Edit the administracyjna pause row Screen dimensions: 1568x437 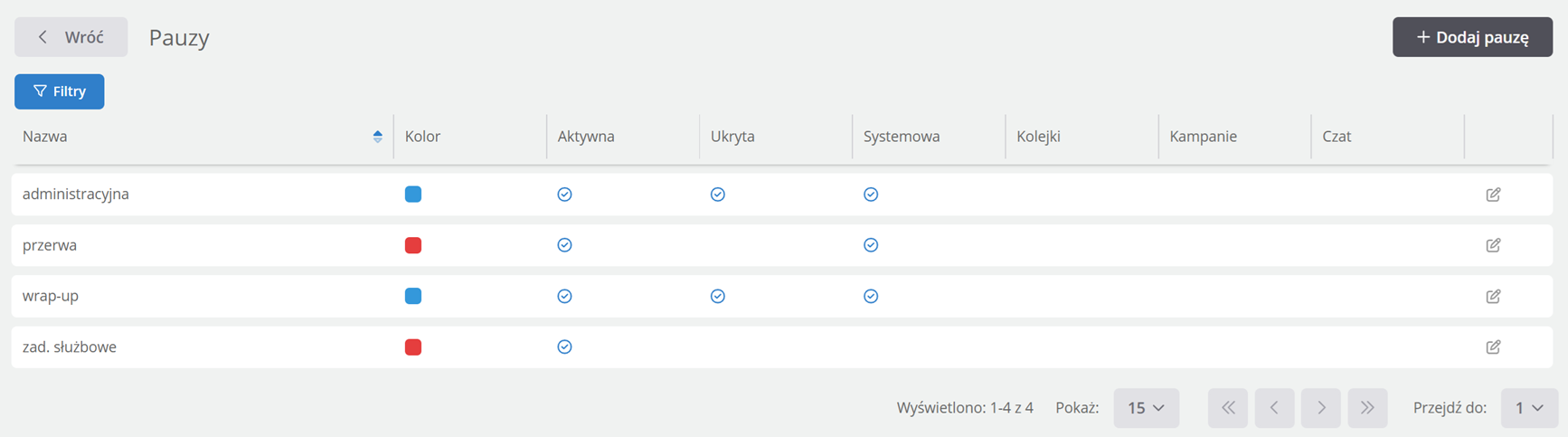tap(1493, 195)
